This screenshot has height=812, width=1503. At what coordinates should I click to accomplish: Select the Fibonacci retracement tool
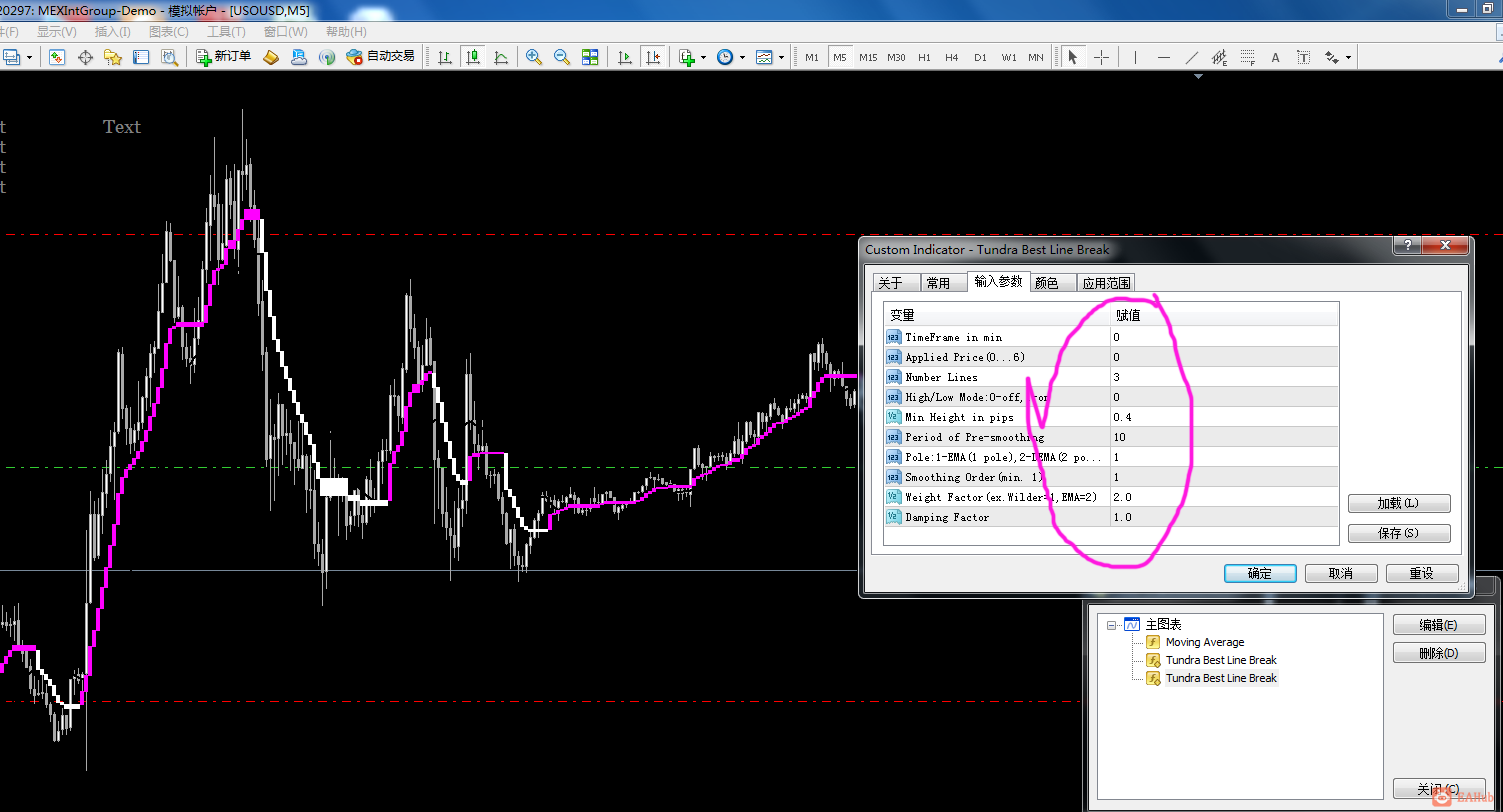(1248, 57)
